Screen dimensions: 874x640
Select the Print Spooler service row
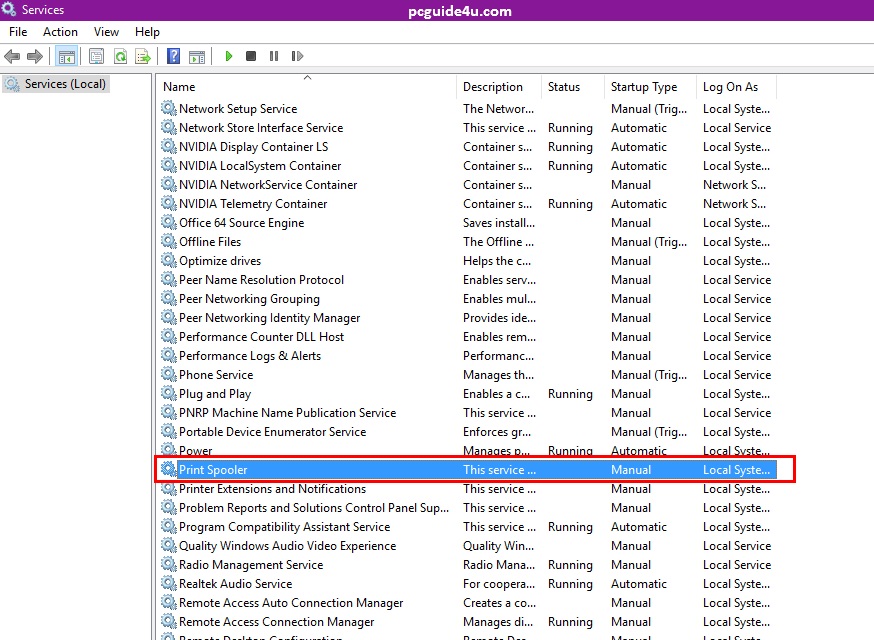[213, 470]
